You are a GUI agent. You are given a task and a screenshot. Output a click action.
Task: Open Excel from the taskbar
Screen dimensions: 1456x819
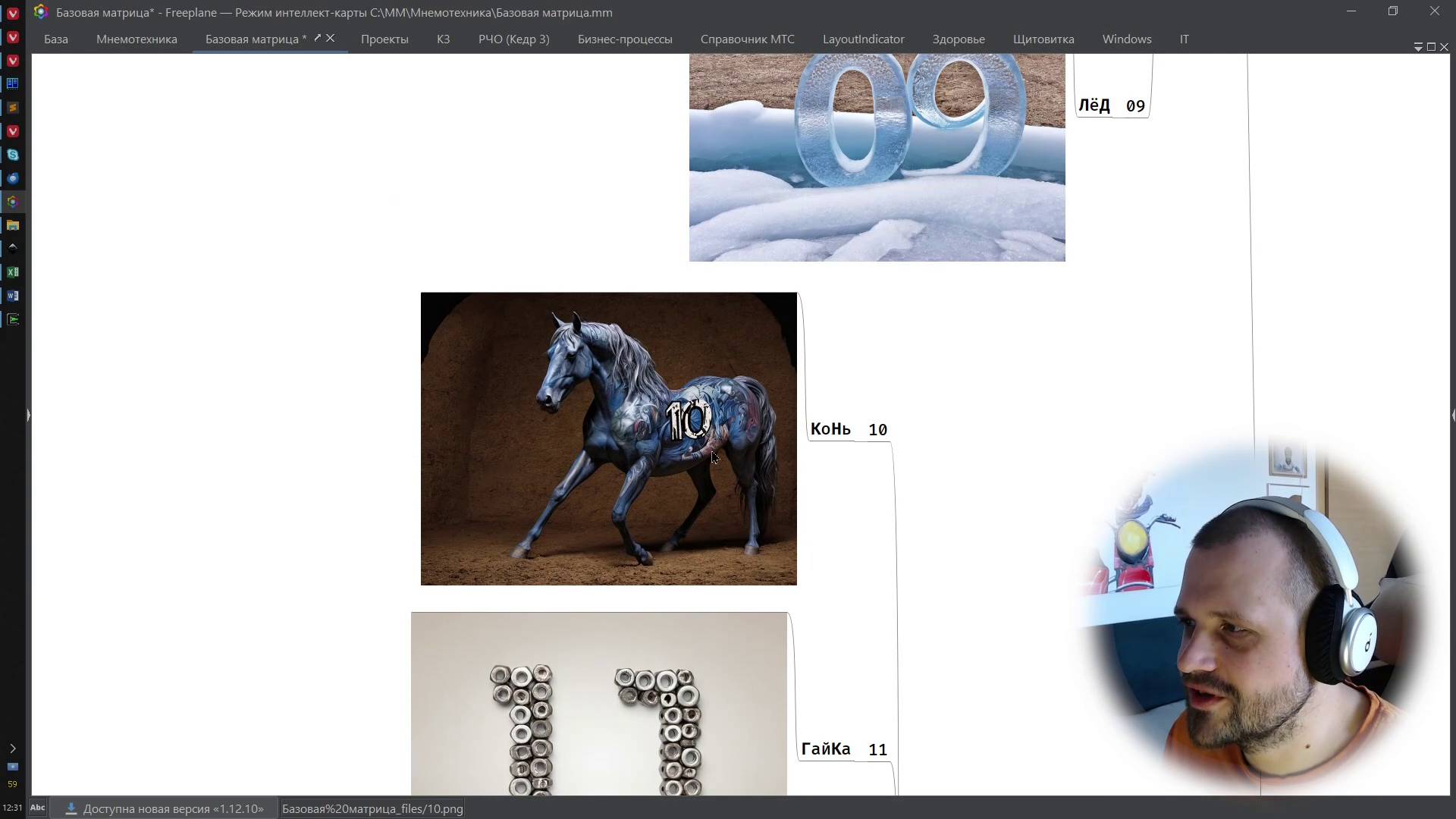(12, 272)
